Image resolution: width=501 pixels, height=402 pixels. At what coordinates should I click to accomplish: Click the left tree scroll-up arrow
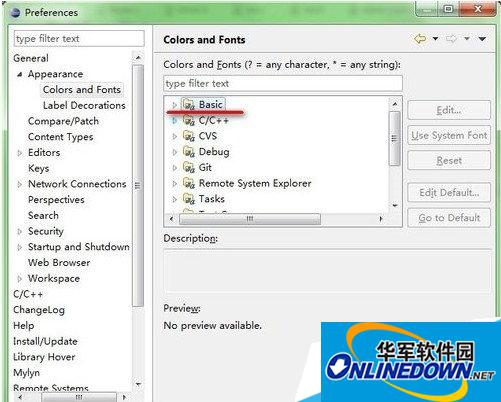tap(138, 58)
